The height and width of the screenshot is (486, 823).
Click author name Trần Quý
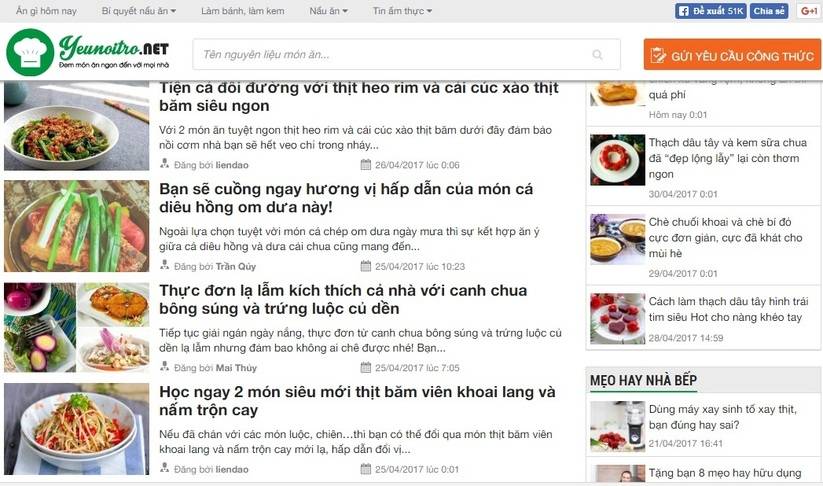(x=236, y=267)
